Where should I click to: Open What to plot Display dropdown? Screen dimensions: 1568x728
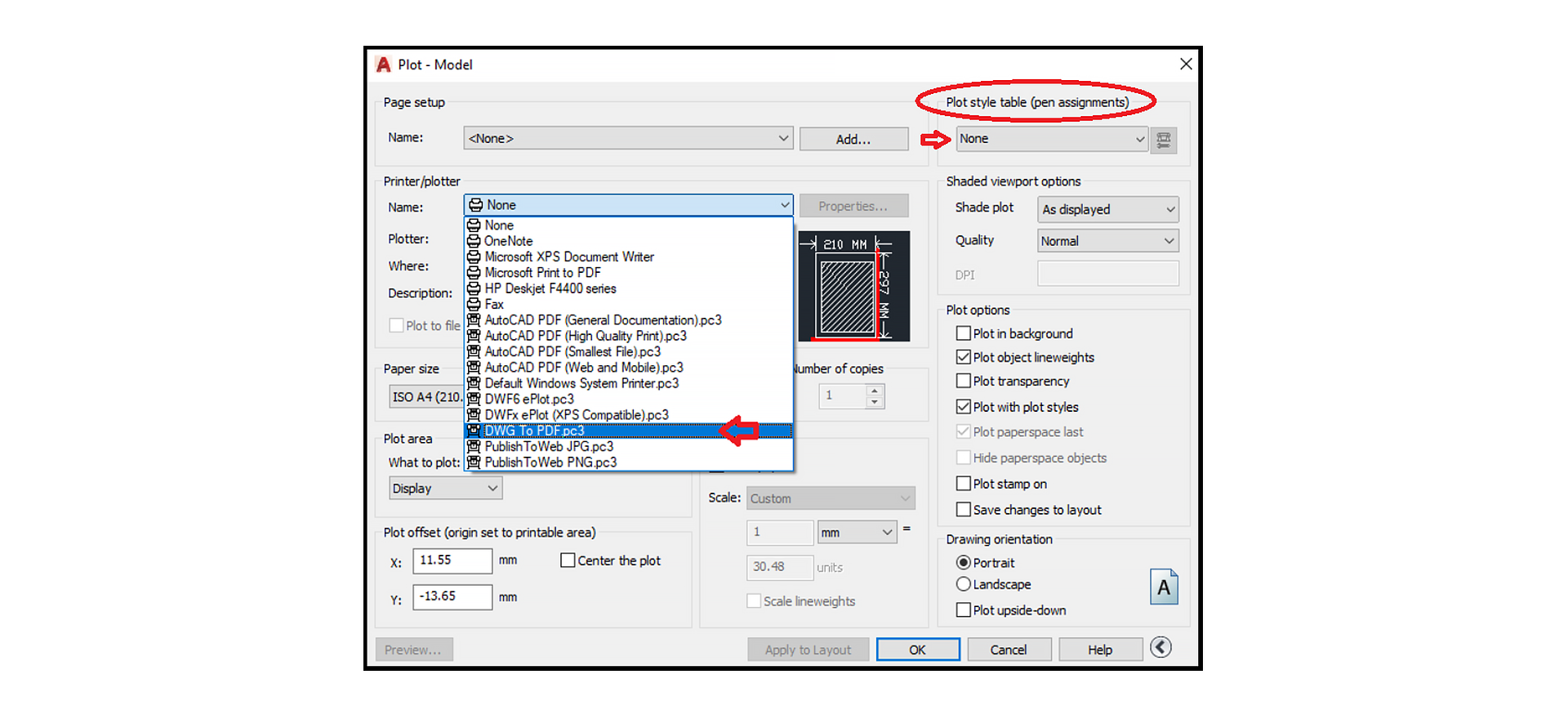446,489
